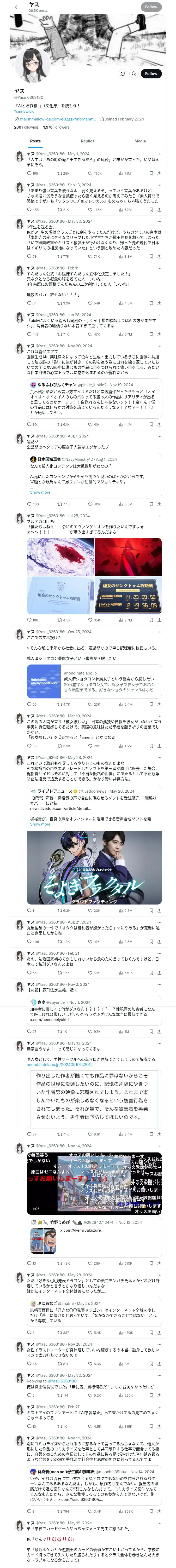The width and height of the screenshot is (176, 1568).
Task: Switch to the Replies tab
Action: (87, 141)
